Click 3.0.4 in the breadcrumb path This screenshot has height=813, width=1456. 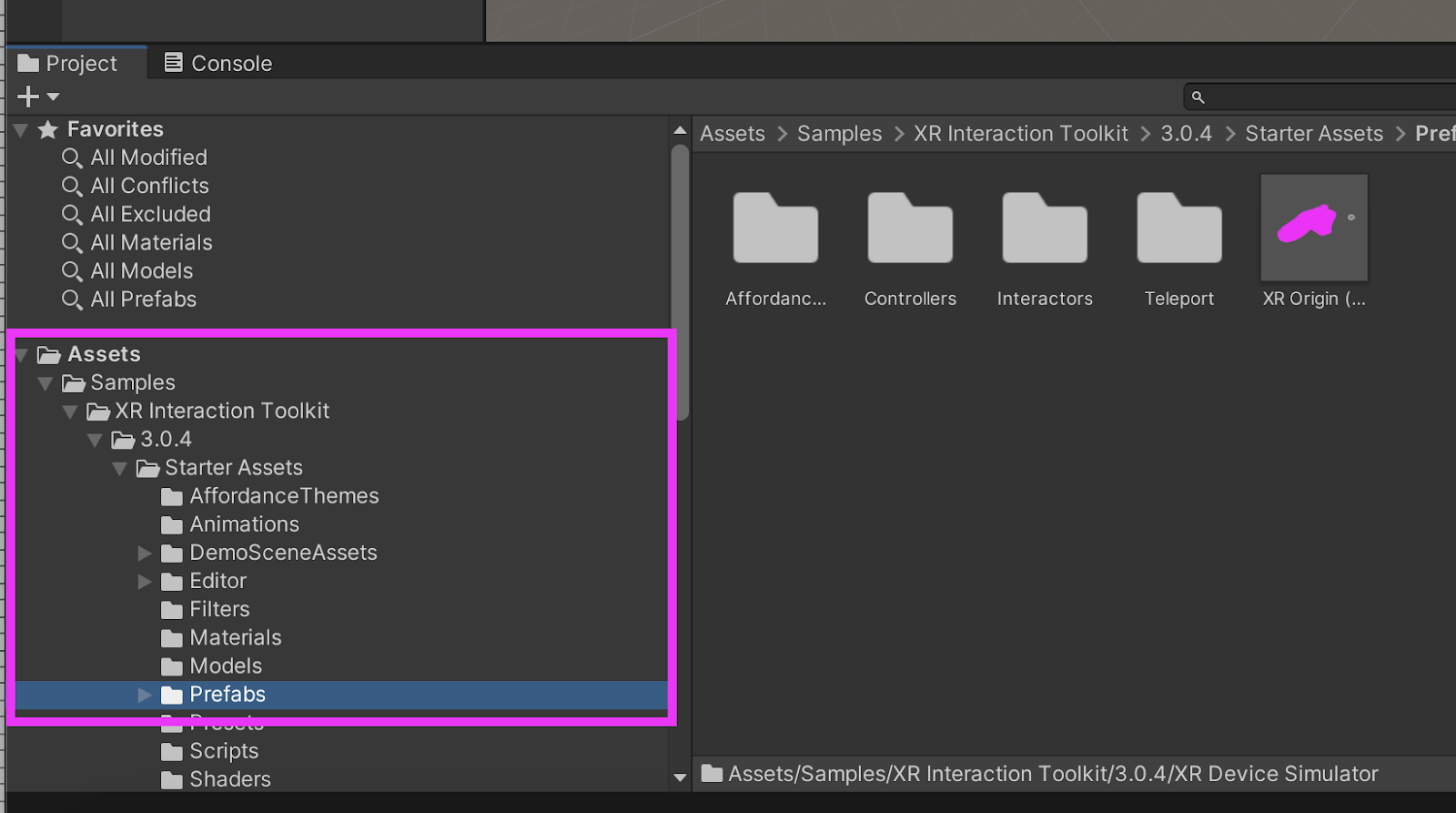point(1186,134)
